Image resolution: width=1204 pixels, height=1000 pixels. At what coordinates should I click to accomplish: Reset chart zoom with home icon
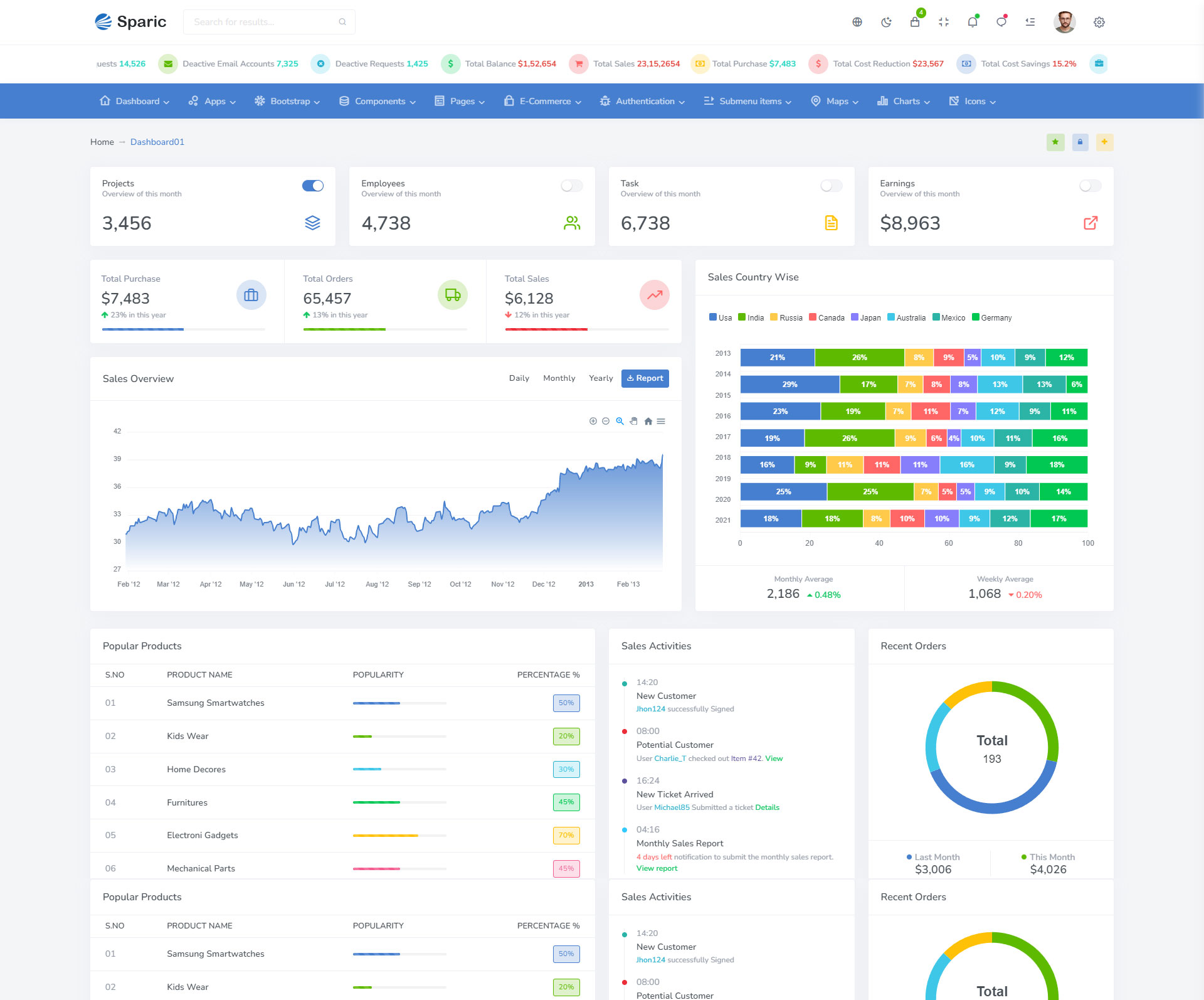pyautogui.click(x=648, y=422)
